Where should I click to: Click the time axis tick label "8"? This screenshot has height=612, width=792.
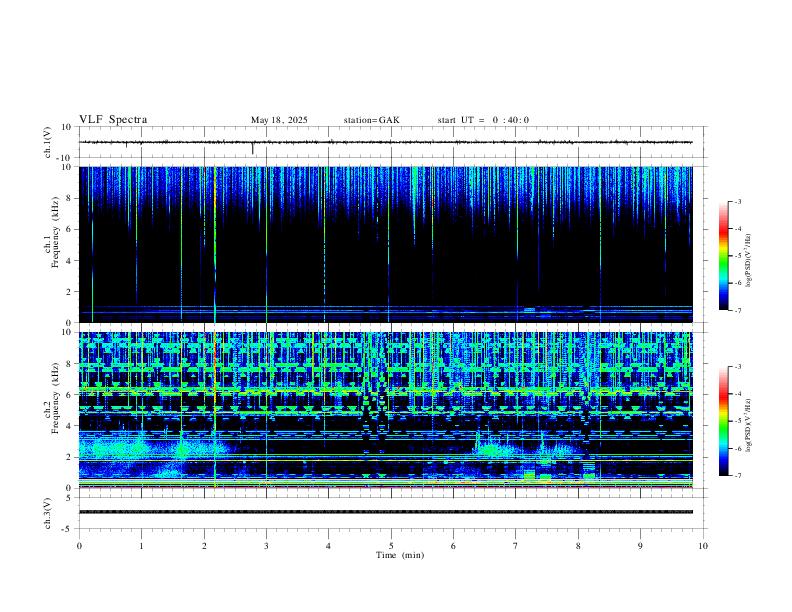[x=578, y=546]
